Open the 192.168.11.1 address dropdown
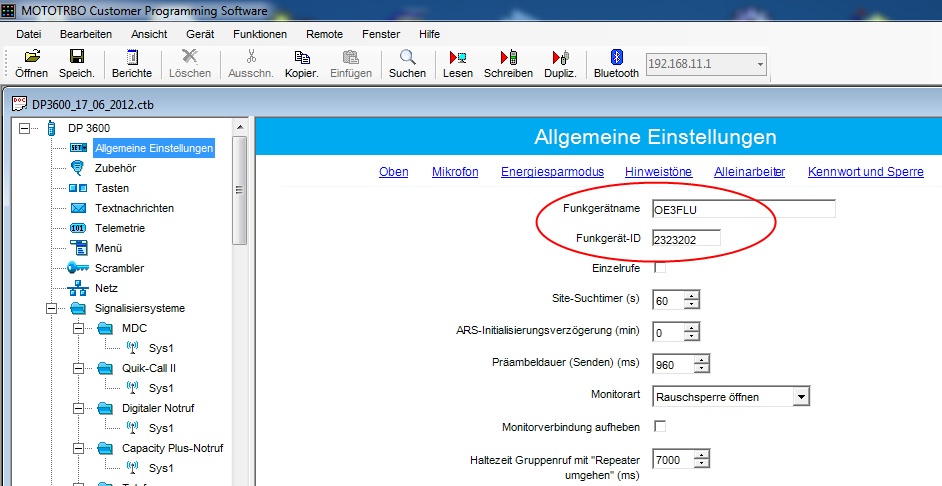 tap(760, 64)
